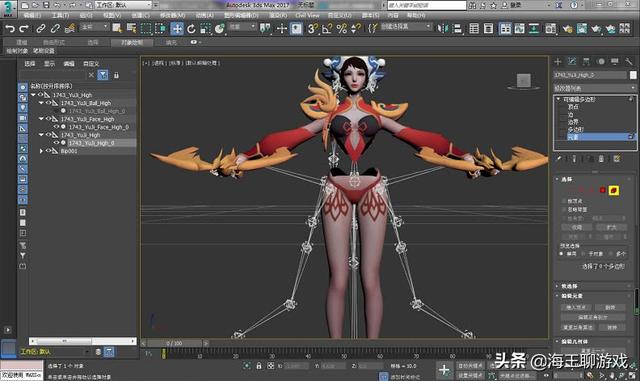The height and width of the screenshot is (381, 640).
Task: Activate the Select and Place tool
Action: click(220, 29)
